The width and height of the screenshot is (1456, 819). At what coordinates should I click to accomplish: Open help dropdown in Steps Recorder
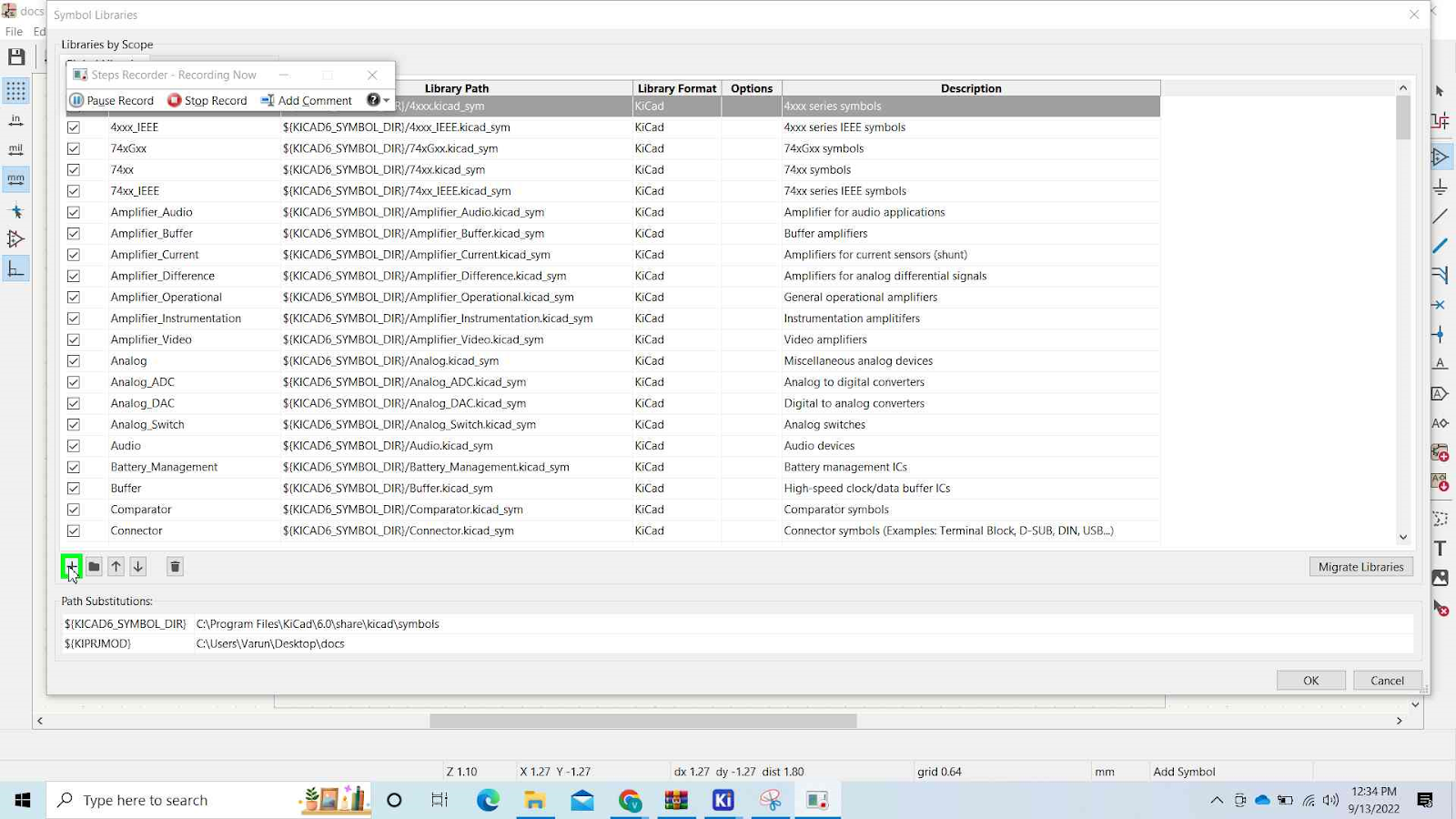point(378,100)
